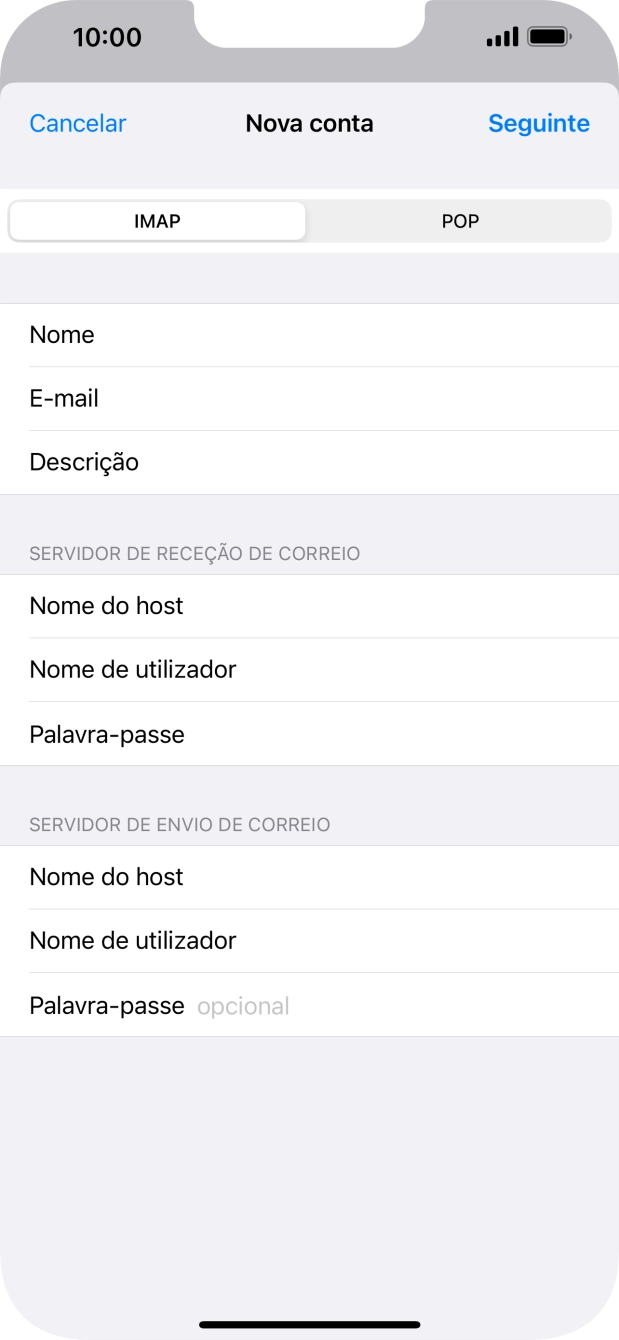The height and width of the screenshot is (1340, 619).
Task: Switch to the POP tab
Action: 459,221
